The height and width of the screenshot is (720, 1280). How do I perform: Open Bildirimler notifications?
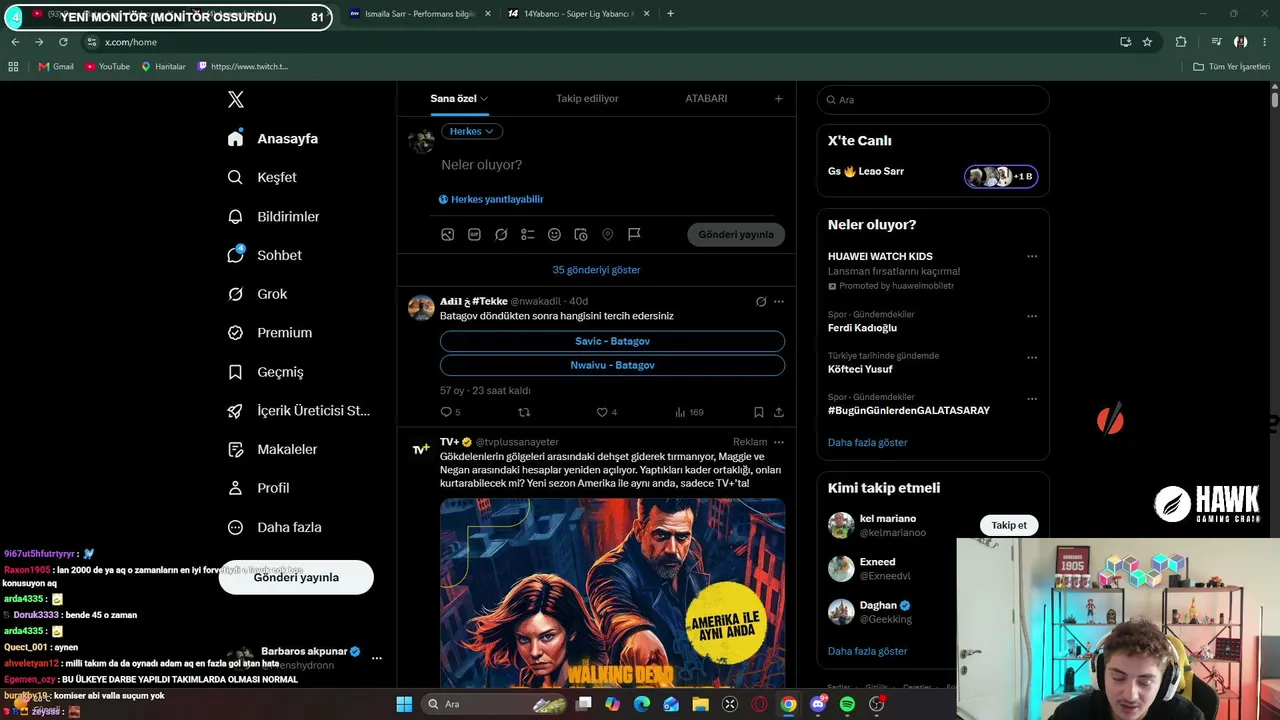click(273, 216)
